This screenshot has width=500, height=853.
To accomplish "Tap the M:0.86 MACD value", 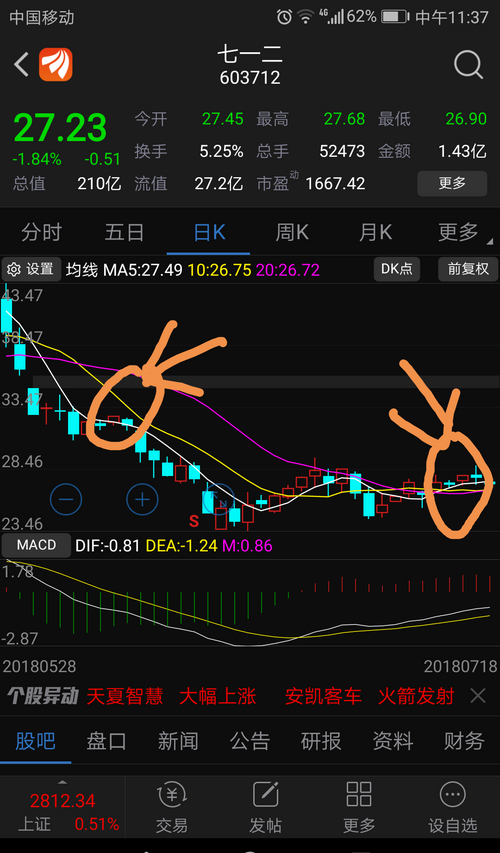I will point(247,545).
